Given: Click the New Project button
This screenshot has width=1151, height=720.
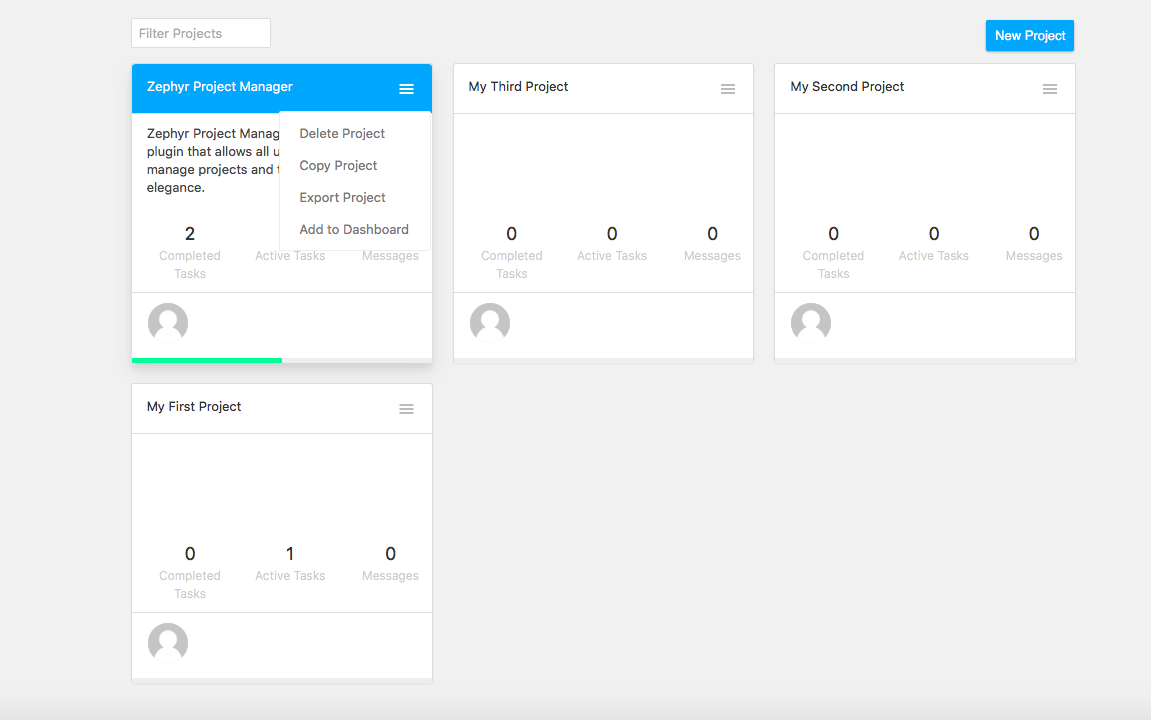Looking at the screenshot, I should [1029, 35].
